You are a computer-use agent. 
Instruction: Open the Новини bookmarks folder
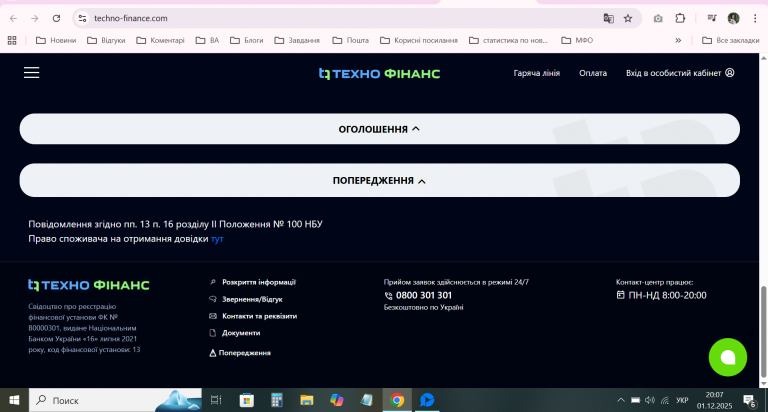(56, 40)
